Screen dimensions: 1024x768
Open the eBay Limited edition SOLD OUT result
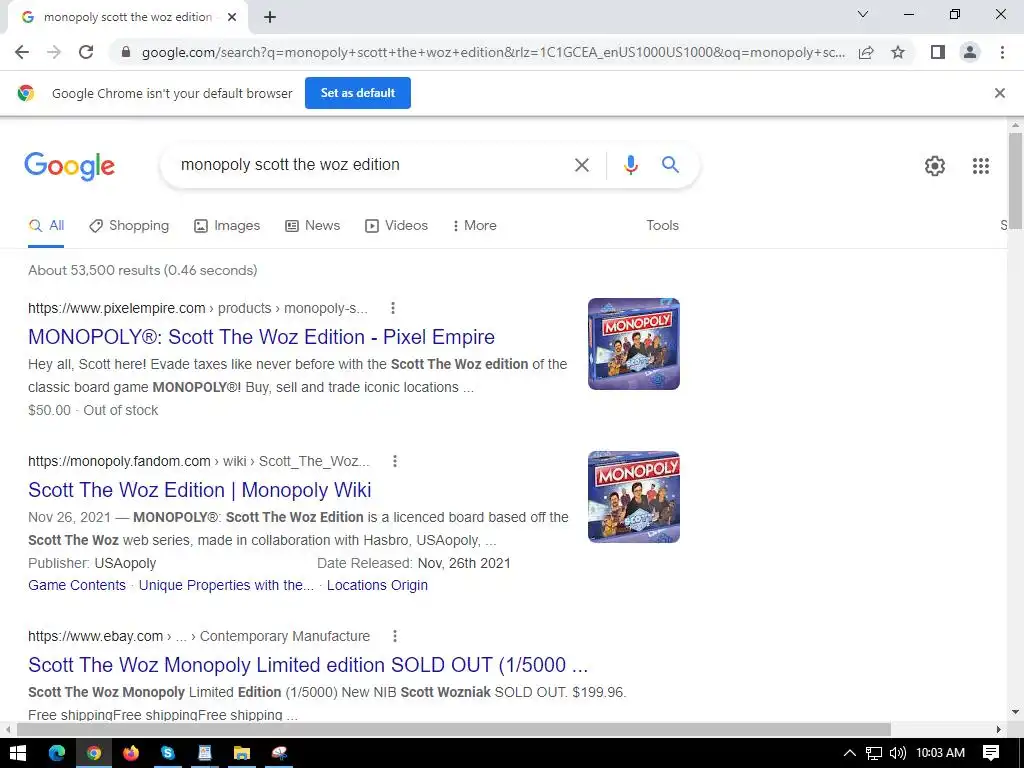point(308,665)
